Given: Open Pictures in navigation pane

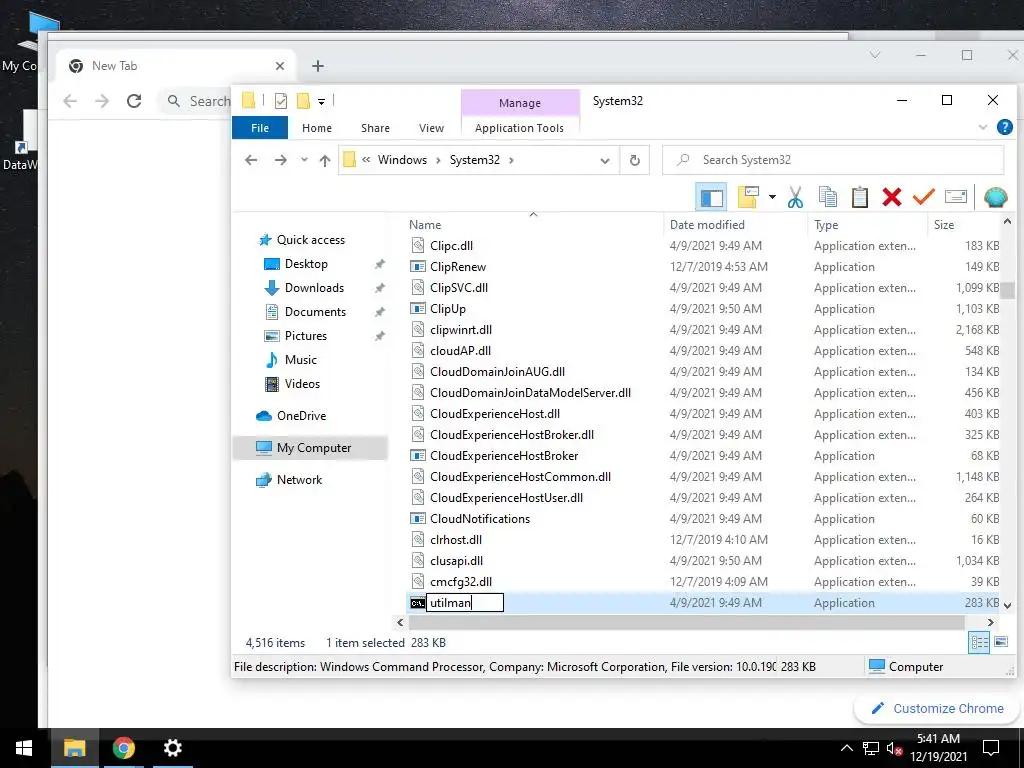Looking at the screenshot, I should click(306, 336).
